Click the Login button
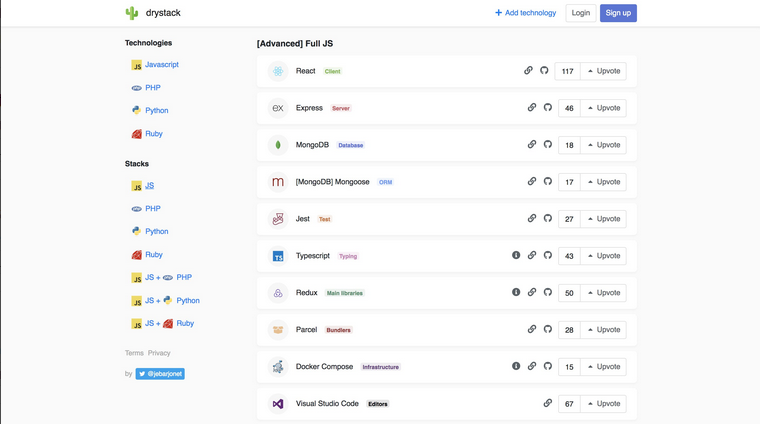760x424 pixels. click(x=581, y=13)
